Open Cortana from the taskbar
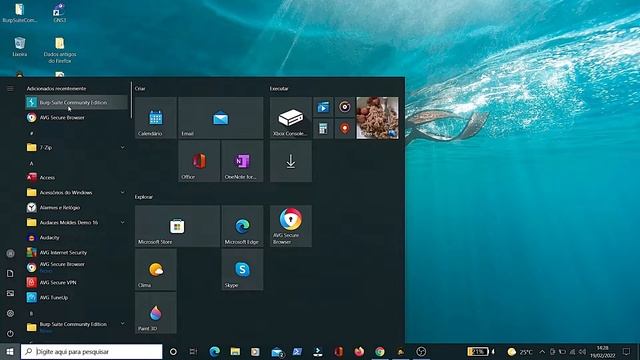This screenshot has width=640, height=360. click(x=173, y=351)
